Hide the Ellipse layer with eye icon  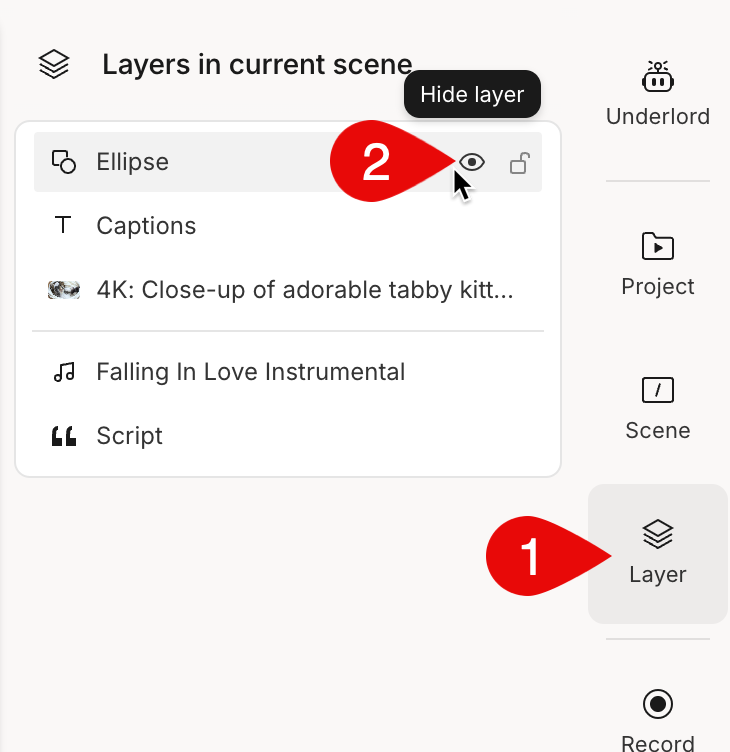click(x=472, y=162)
